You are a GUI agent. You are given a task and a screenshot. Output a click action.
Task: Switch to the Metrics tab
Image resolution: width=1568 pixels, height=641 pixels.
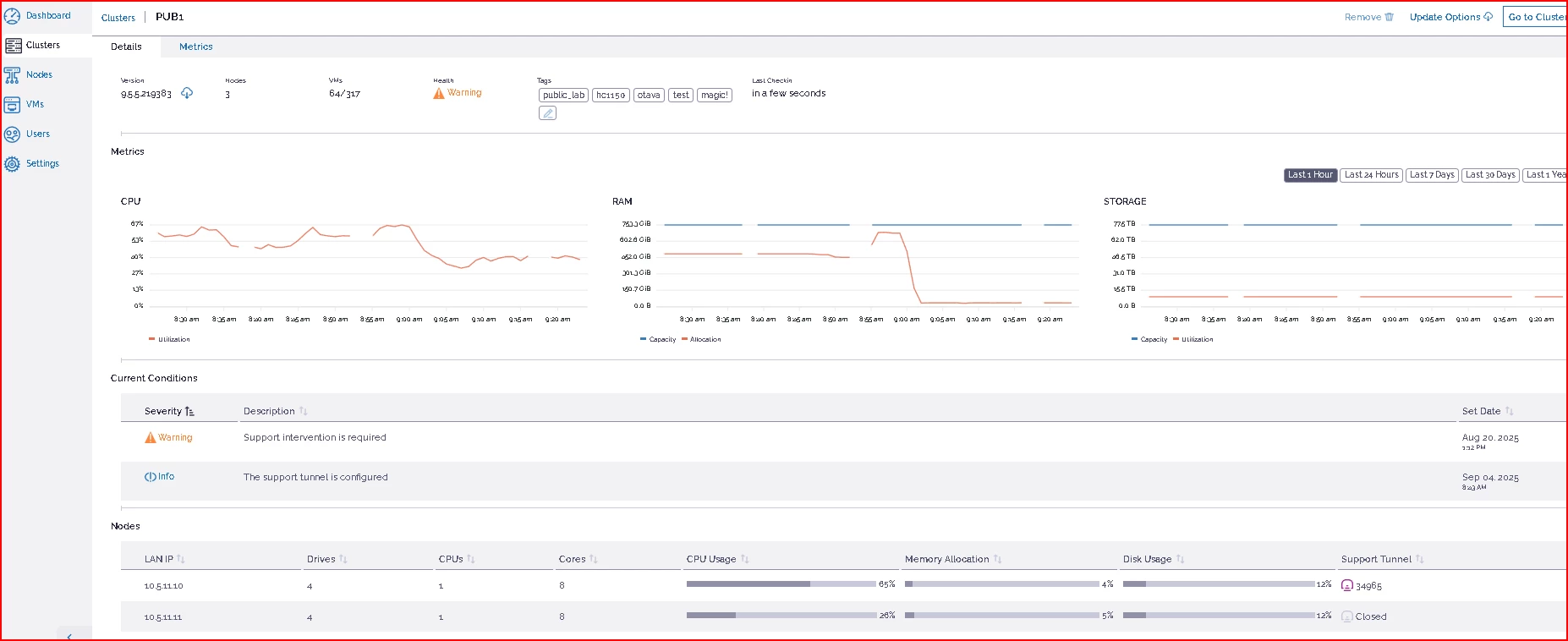pos(196,47)
